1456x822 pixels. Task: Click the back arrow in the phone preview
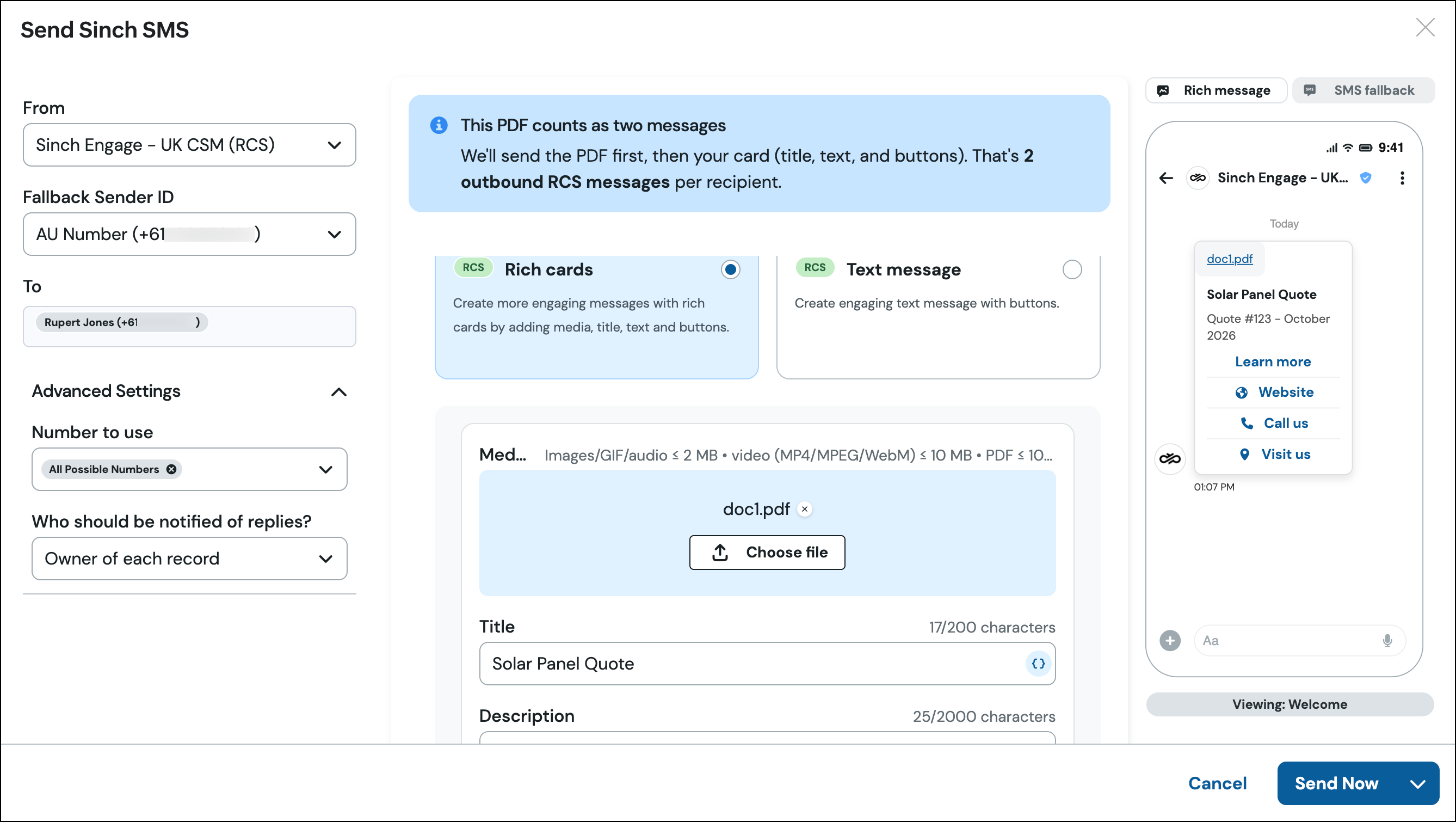coord(1166,178)
